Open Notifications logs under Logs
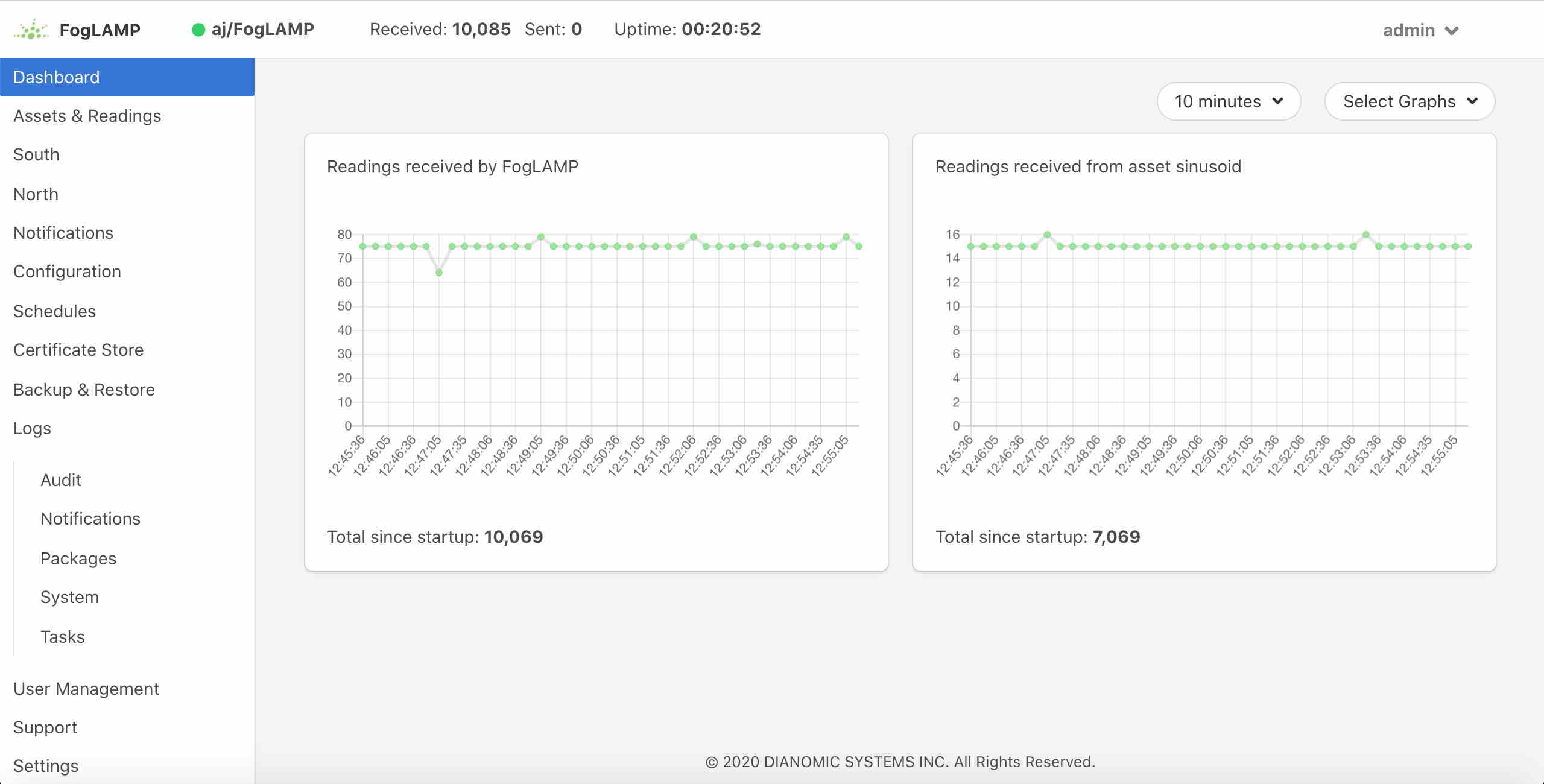 point(90,519)
